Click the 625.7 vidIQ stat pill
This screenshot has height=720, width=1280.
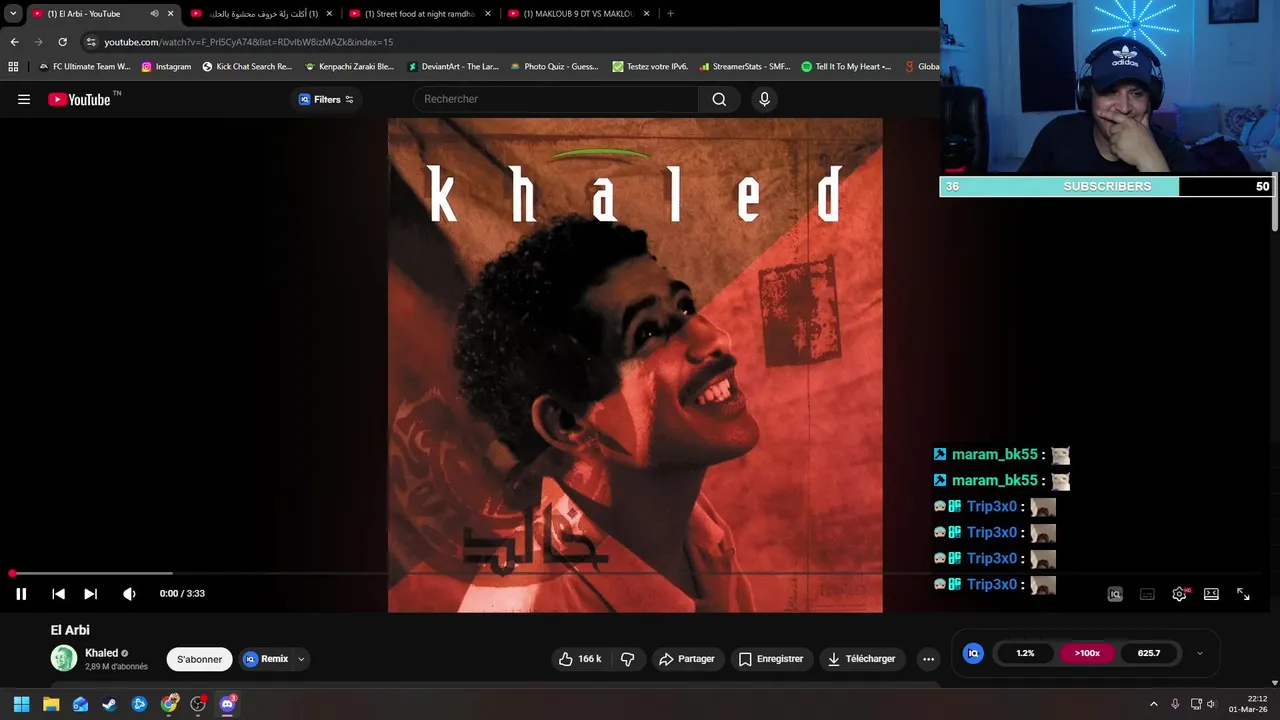click(1149, 653)
